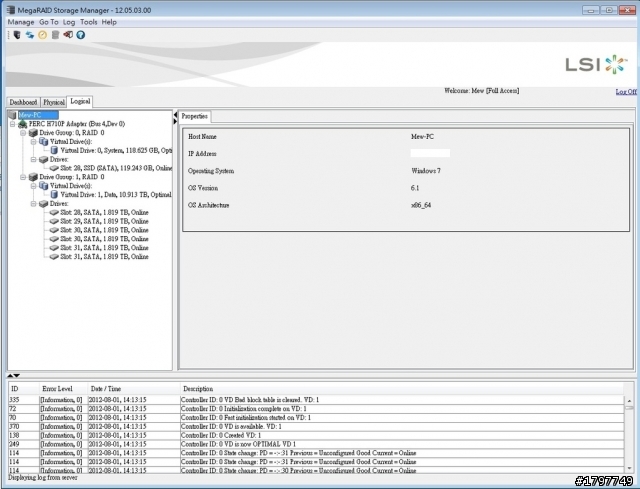Open the Log menu

click(69, 22)
